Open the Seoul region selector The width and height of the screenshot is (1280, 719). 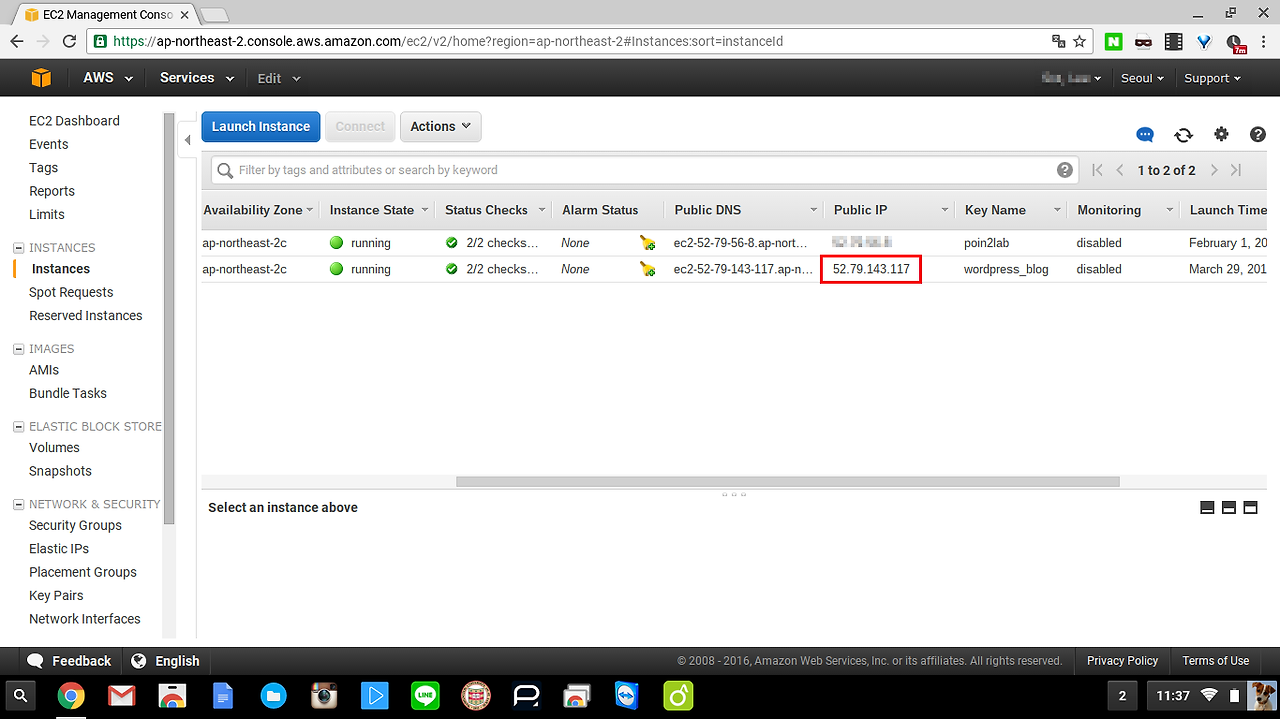(1144, 78)
